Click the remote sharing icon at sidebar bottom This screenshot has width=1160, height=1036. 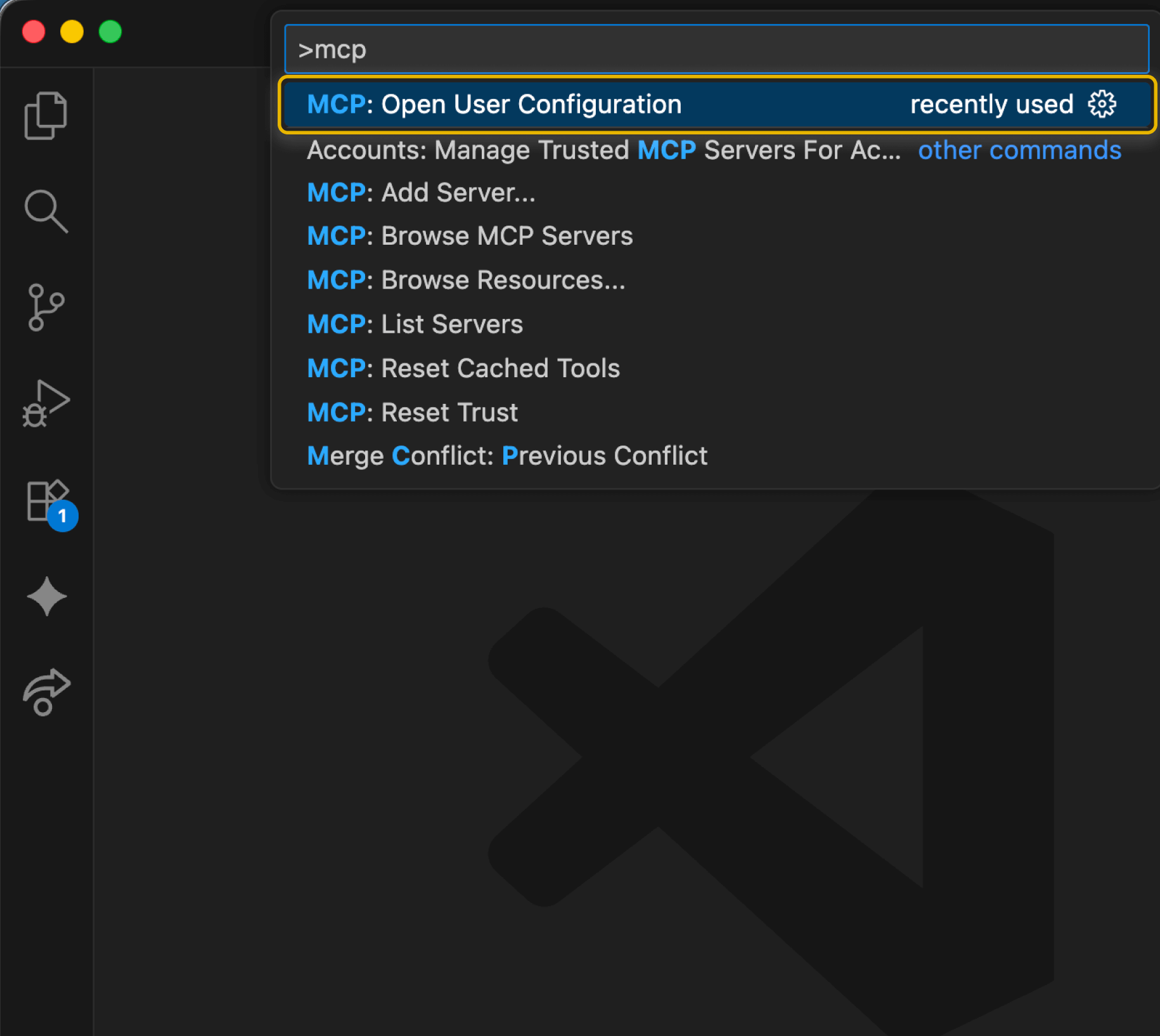(46, 692)
